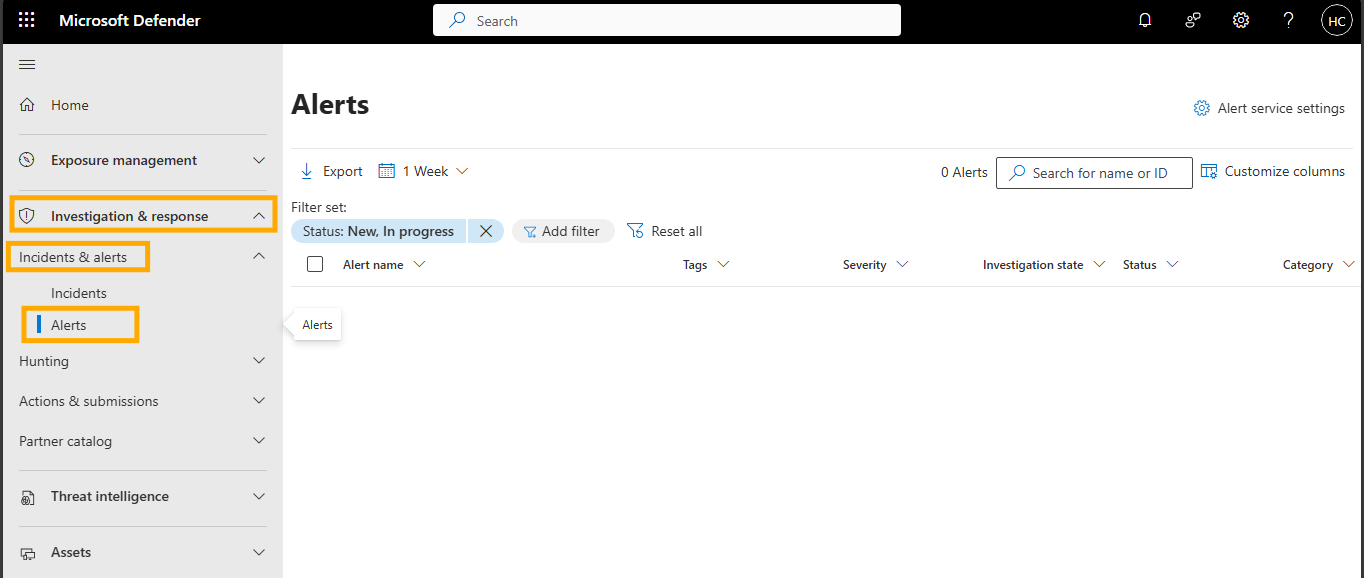This screenshot has height=578, width=1364.
Task: Open the 1 Week time range dropdown
Action: pos(424,171)
